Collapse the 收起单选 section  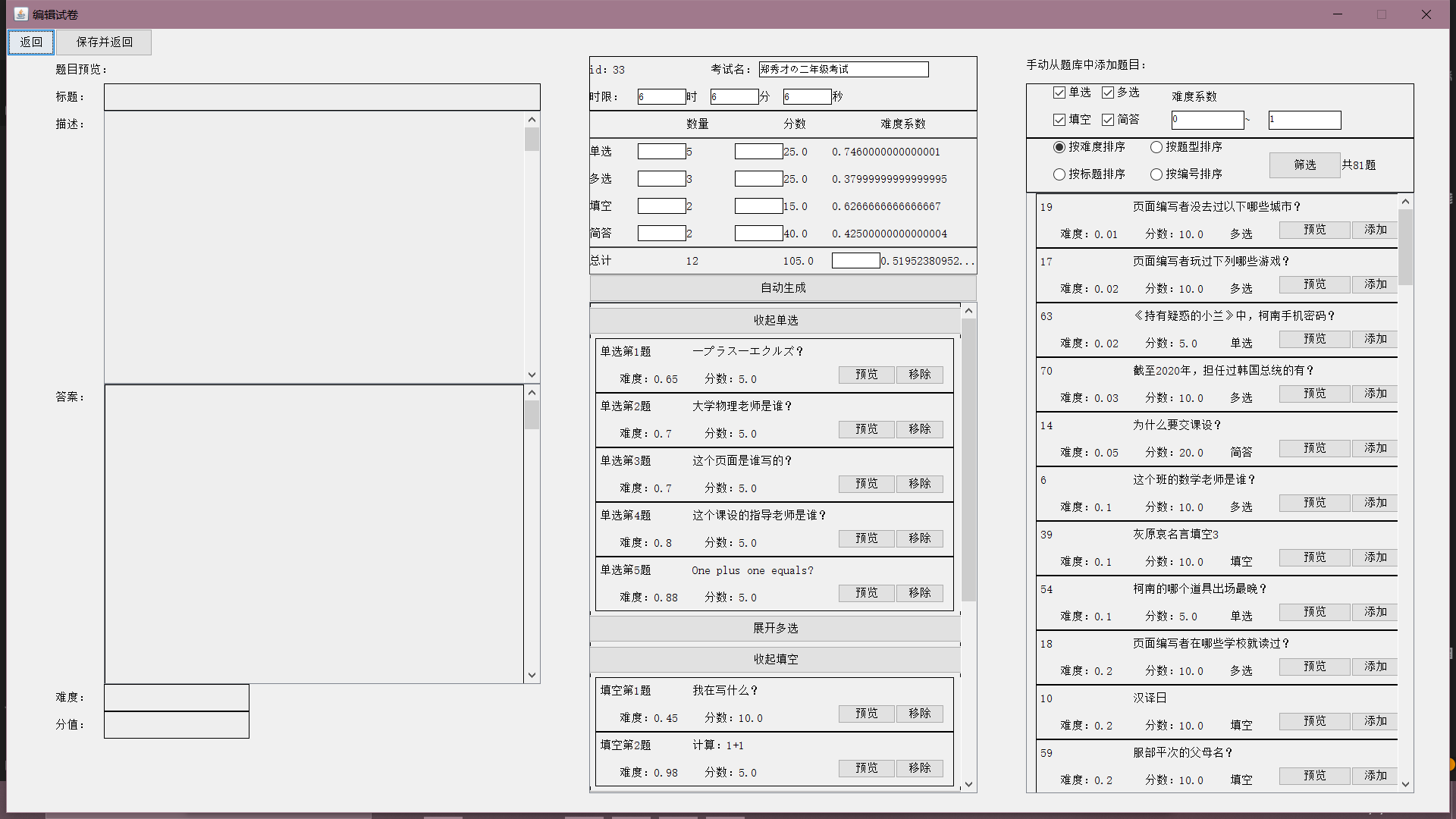[x=775, y=321]
